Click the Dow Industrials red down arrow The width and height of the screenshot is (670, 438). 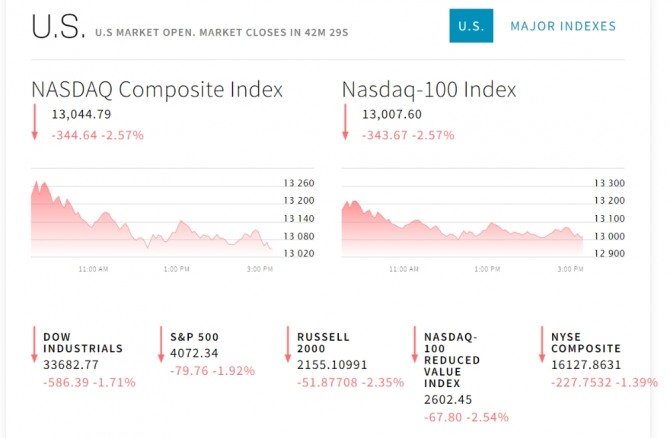tap(35, 344)
